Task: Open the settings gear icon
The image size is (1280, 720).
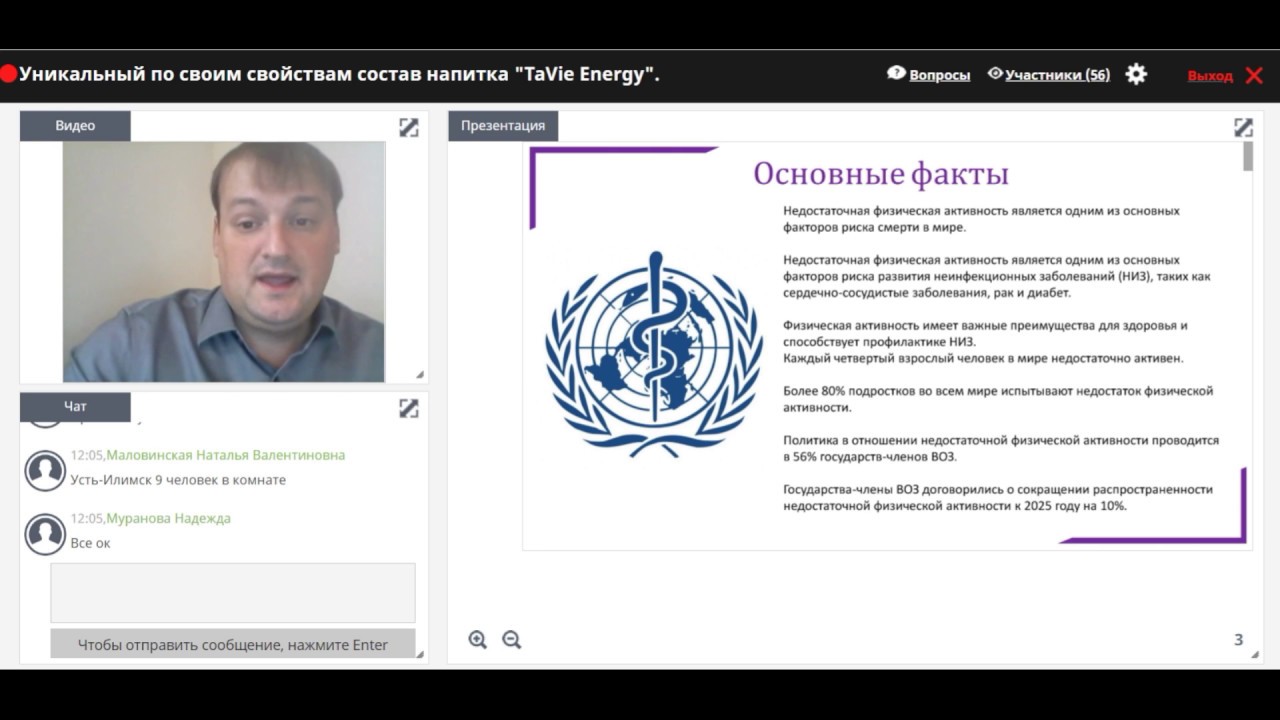Action: pos(1136,74)
